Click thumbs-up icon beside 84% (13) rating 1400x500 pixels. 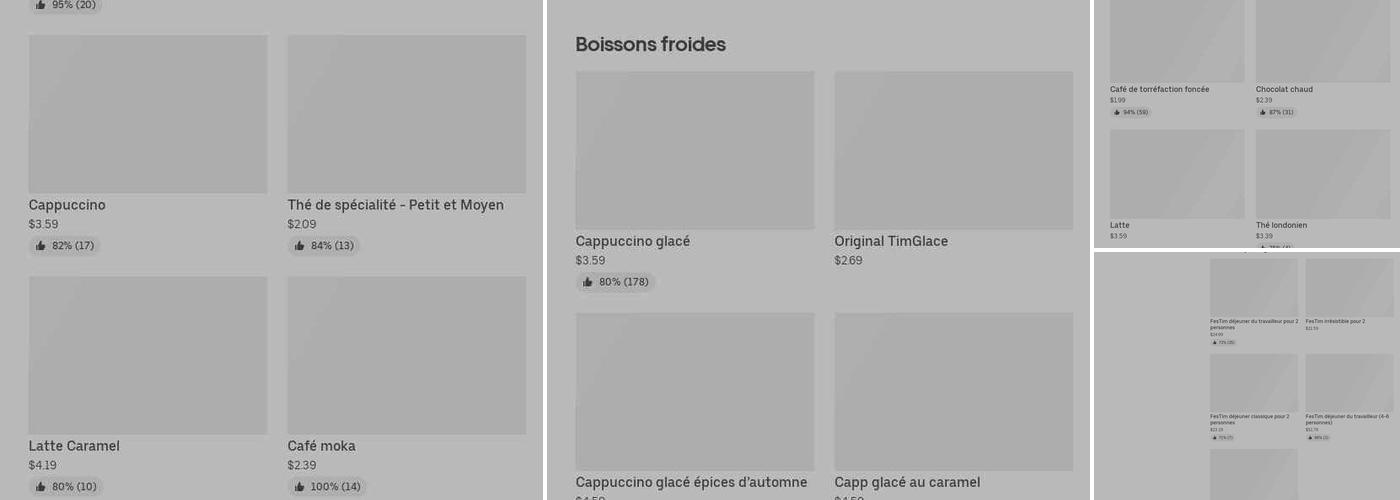pos(300,246)
